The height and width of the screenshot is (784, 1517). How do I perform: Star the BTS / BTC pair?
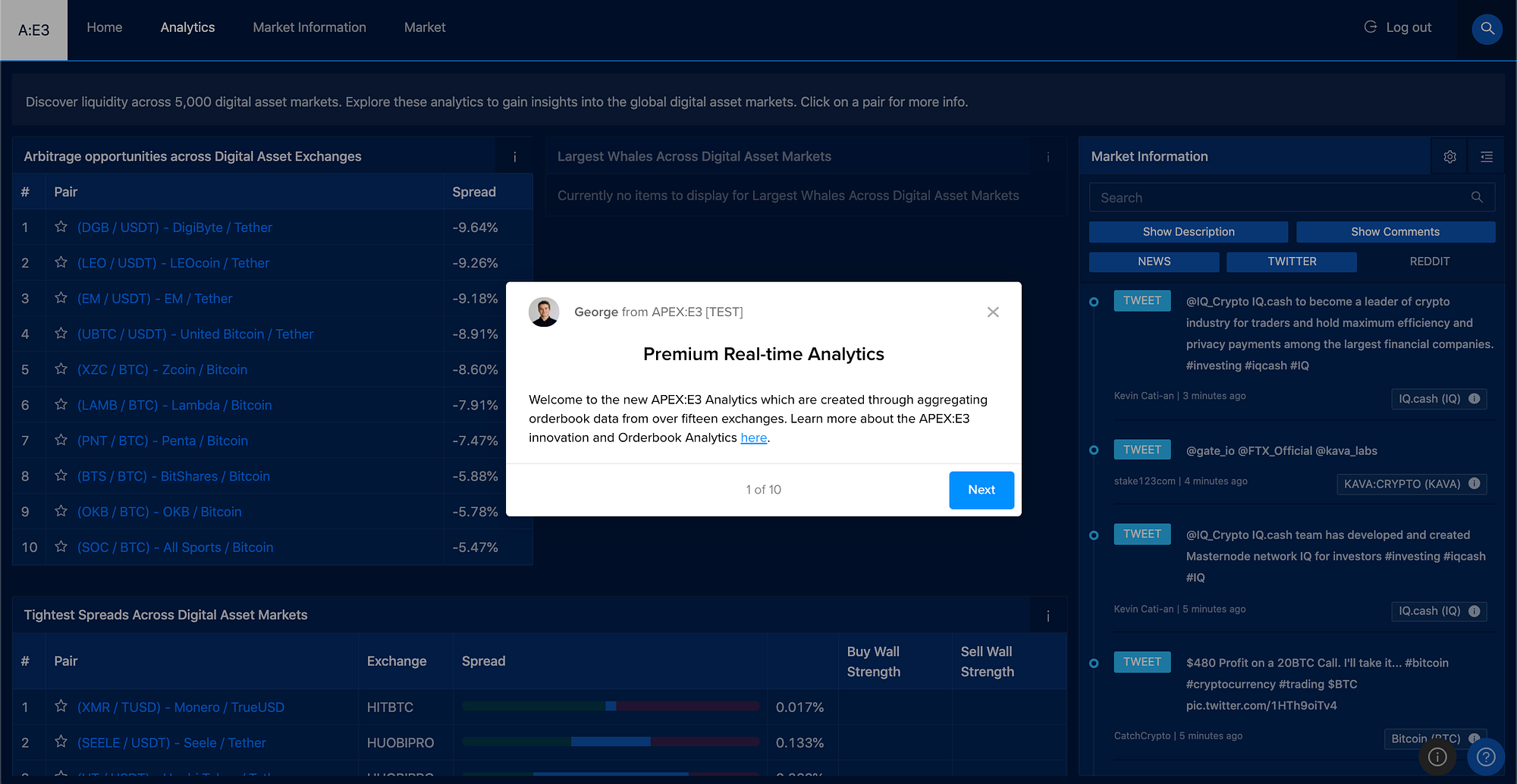point(61,476)
